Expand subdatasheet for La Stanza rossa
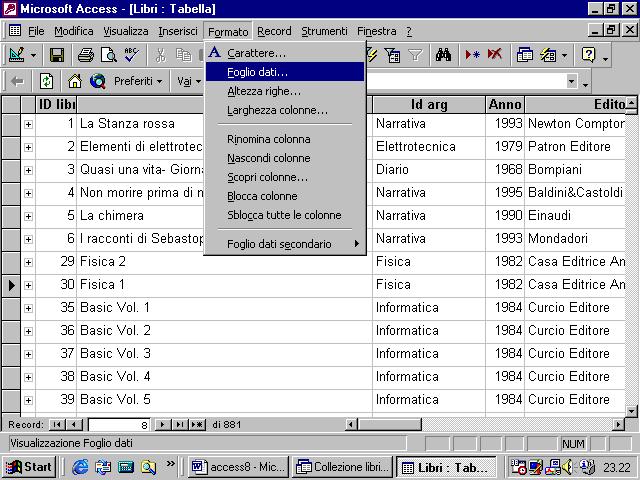Viewport: 640px width, 480px height. (x=28, y=124)
